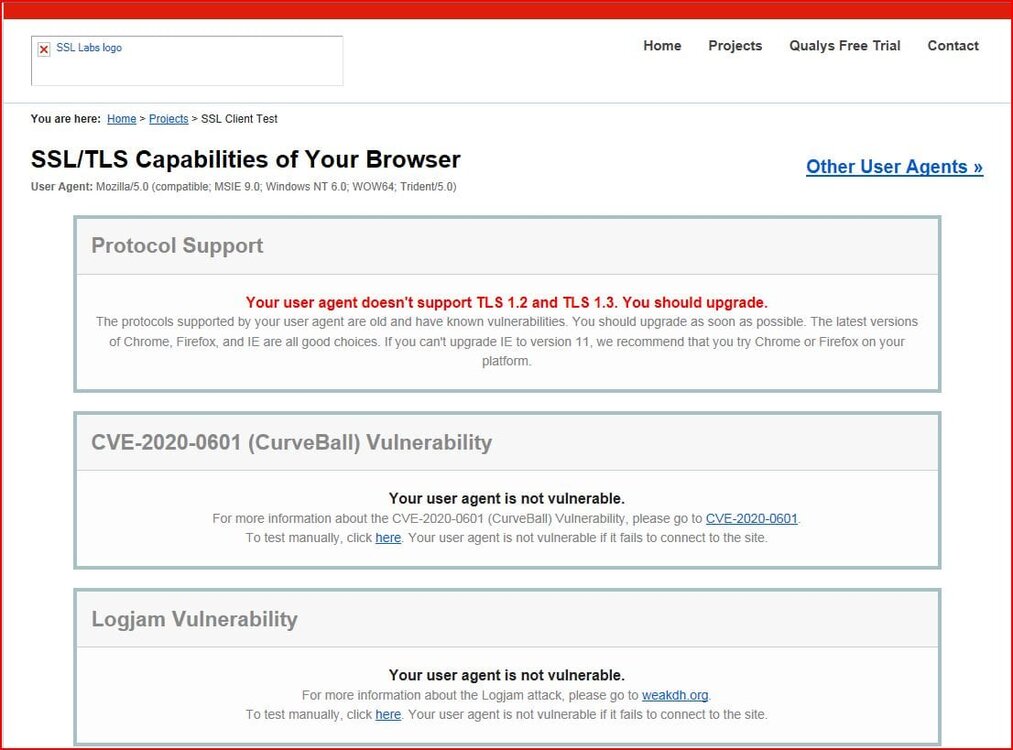Click the red TLS 1.2 upgrade warning
1013x750 pixels.
(x=506, y=302)
